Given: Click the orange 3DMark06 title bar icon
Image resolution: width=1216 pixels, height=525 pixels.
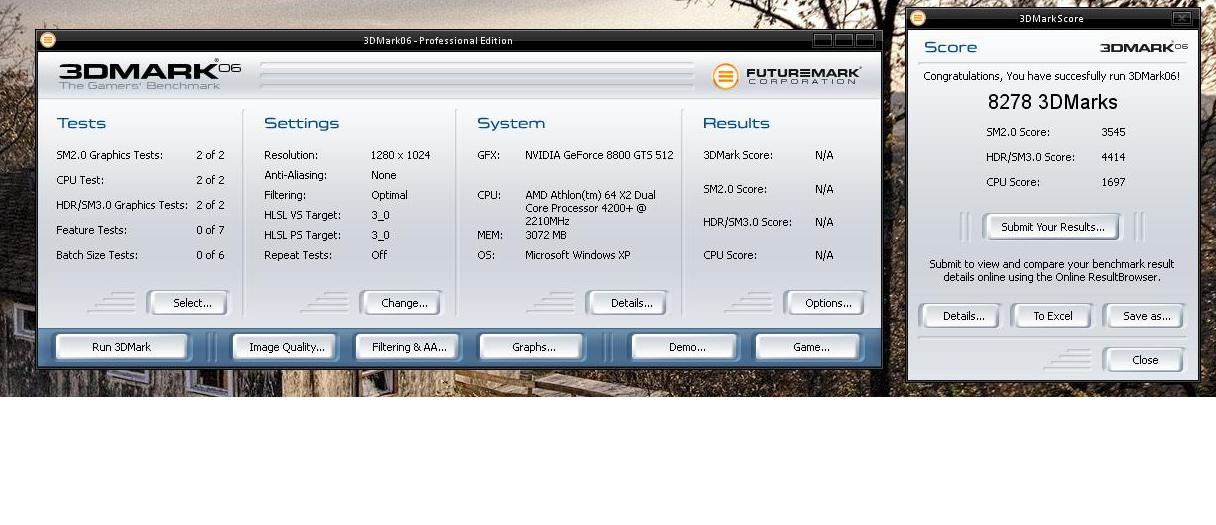Looking at the screenshot, I should pyautogui.click(x=48, y=40).
